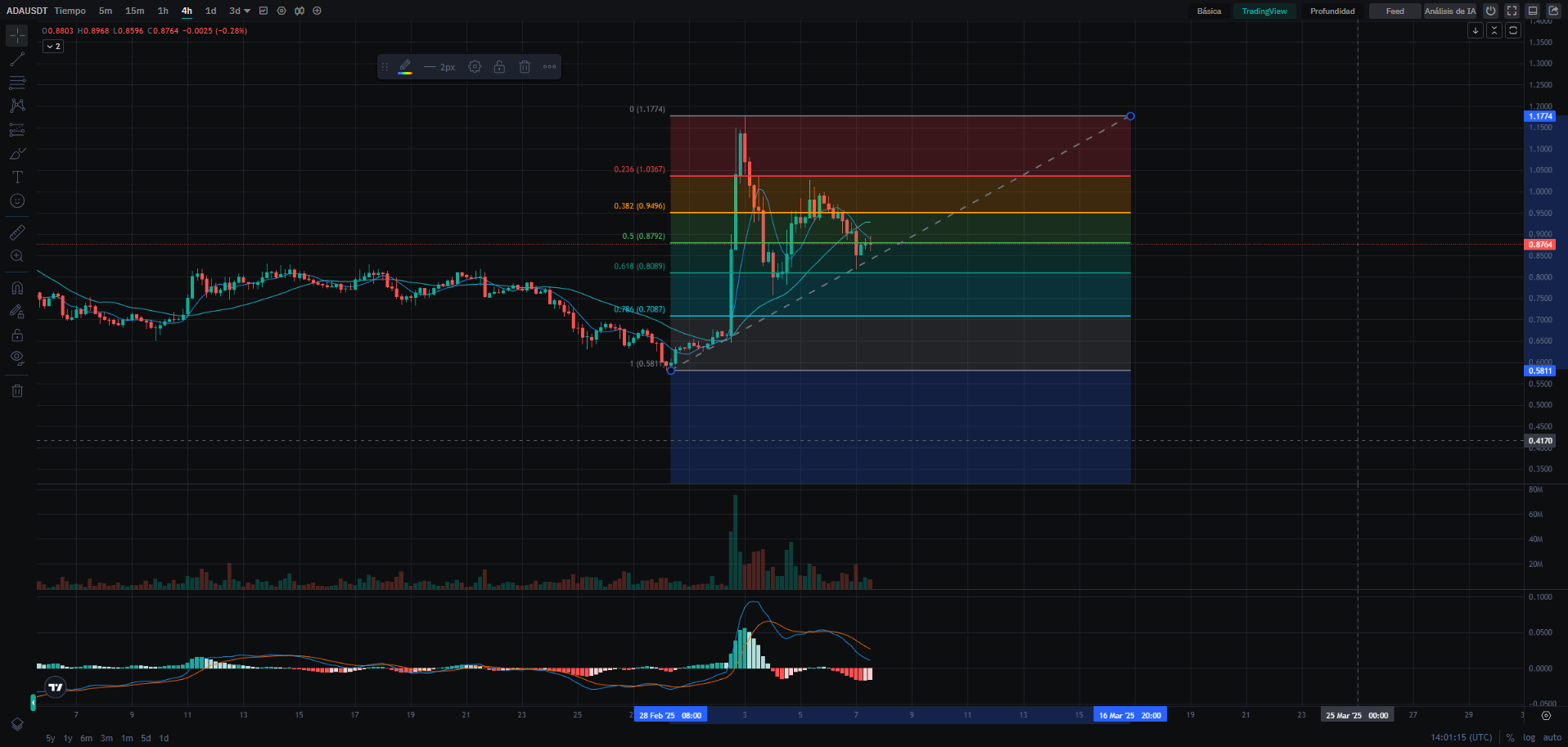Open timezone menu showing 14:01:15 (UTC)
Screen dimensions: 1568x747
1461,738
